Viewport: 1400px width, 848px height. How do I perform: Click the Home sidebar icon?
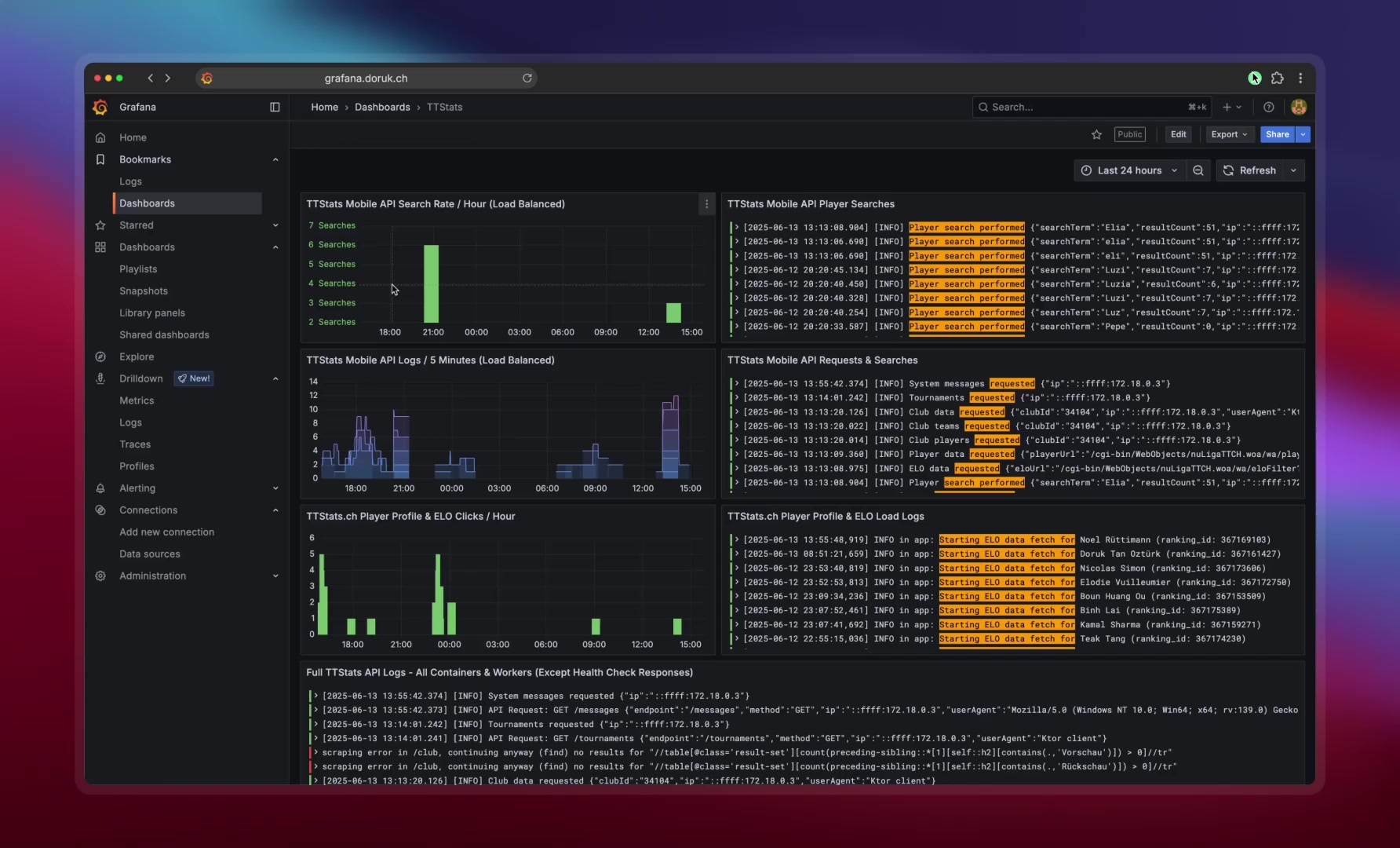point(100,137)
